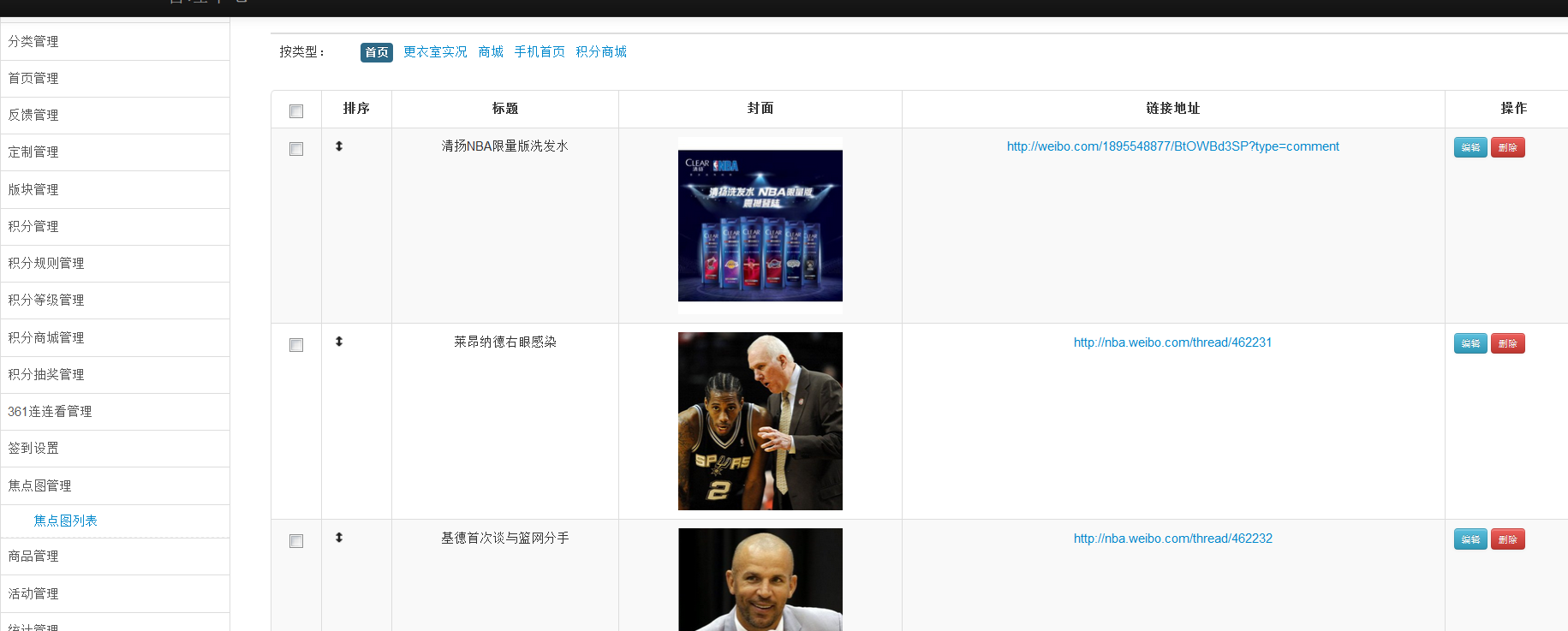Screen dimensions: 1568x631
Task: Open 活动管理 sidebar menu
Action: (x=115, y=593)
